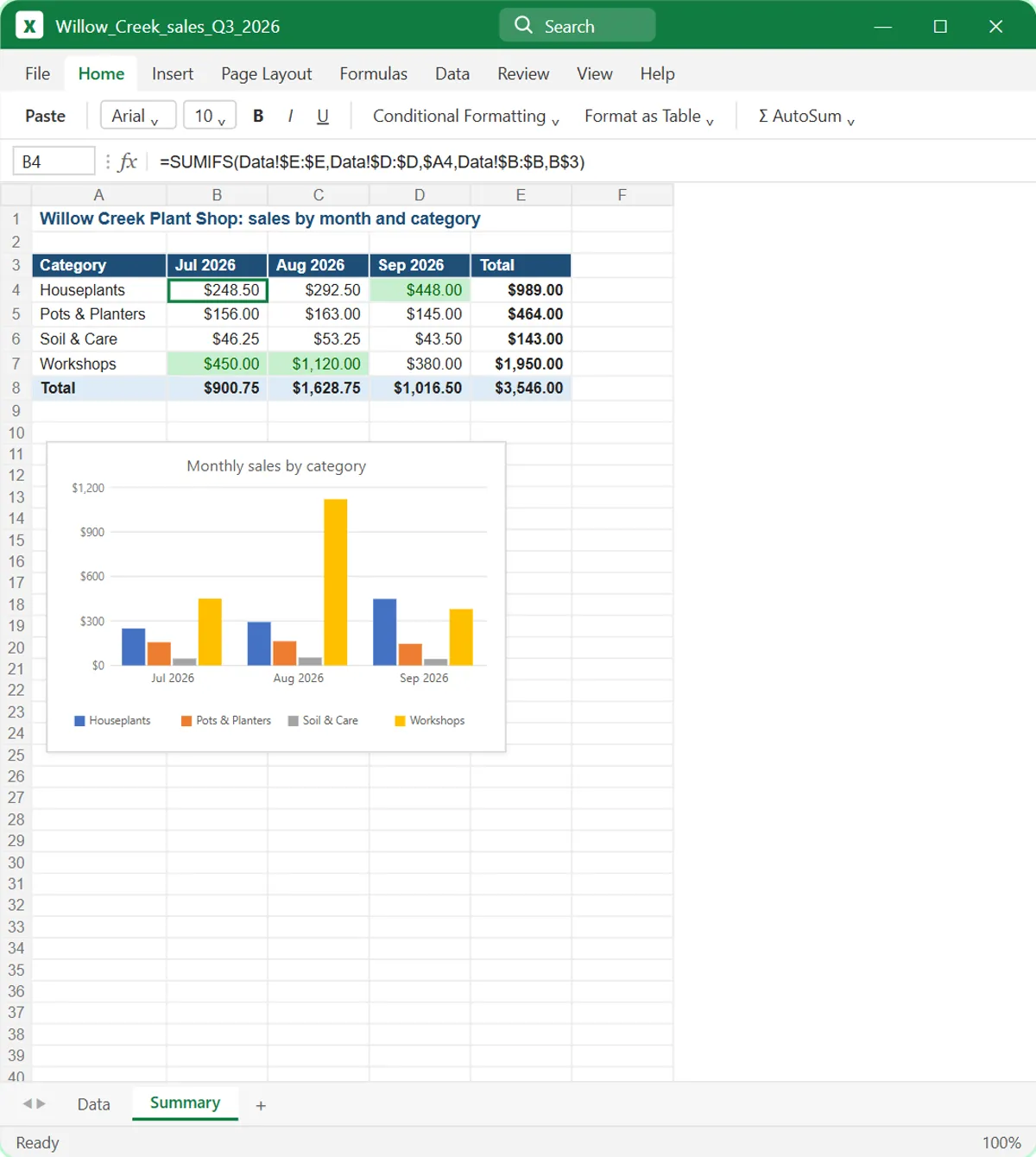Select the Category header cell
Viewport: 1036px width, 1157px height.
coord(99,265)
